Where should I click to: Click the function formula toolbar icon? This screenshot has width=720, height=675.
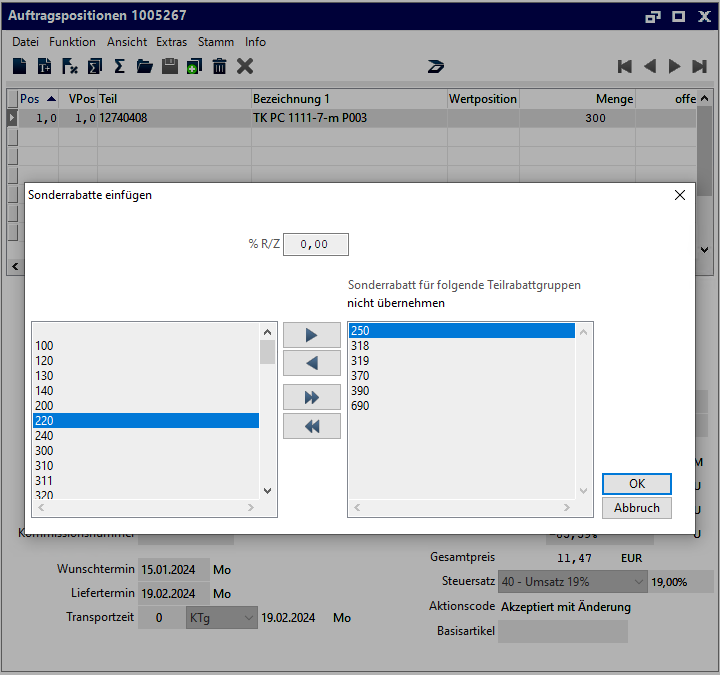70,66
